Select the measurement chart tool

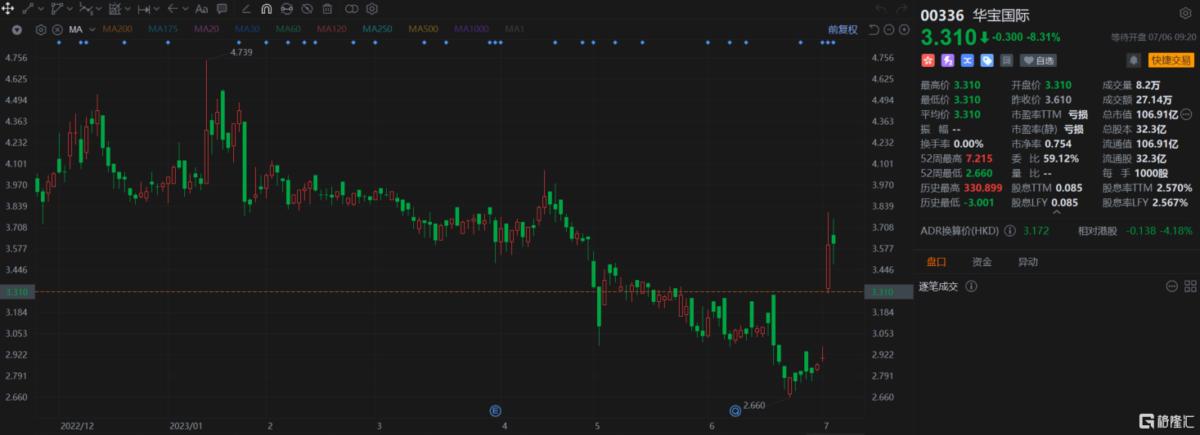point(114,9)
